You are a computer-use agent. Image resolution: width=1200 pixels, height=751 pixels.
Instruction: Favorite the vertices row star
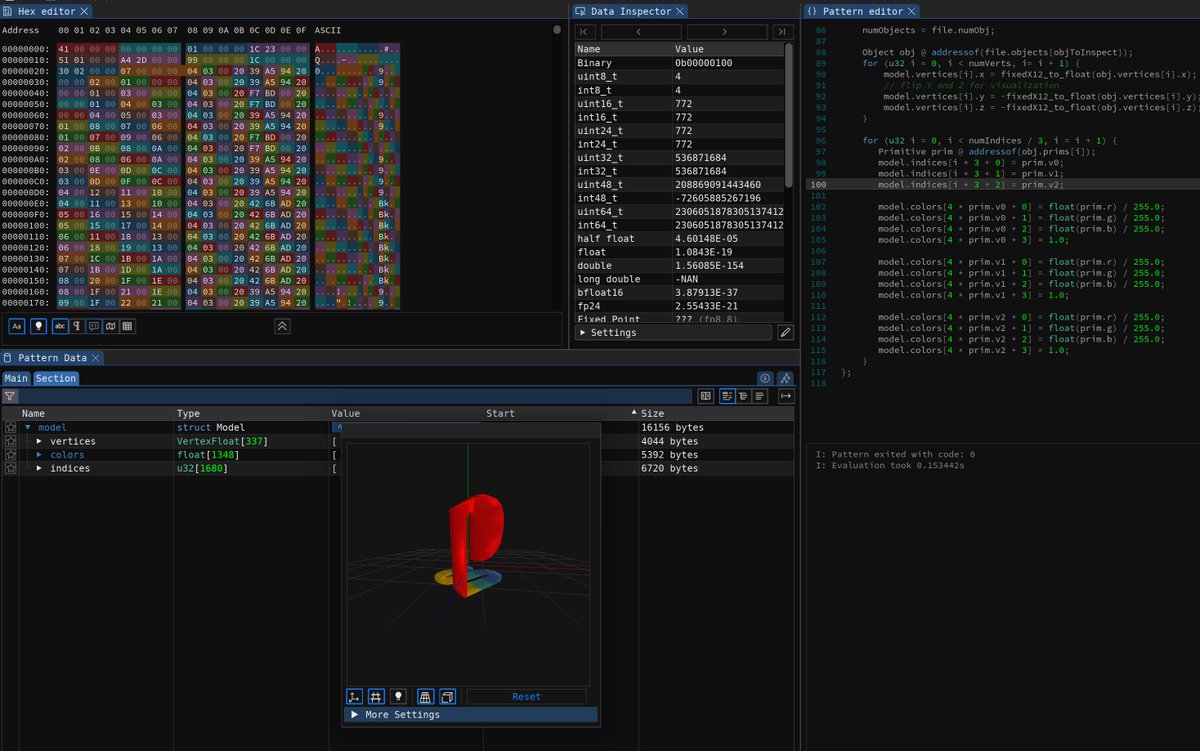point(10,441)
